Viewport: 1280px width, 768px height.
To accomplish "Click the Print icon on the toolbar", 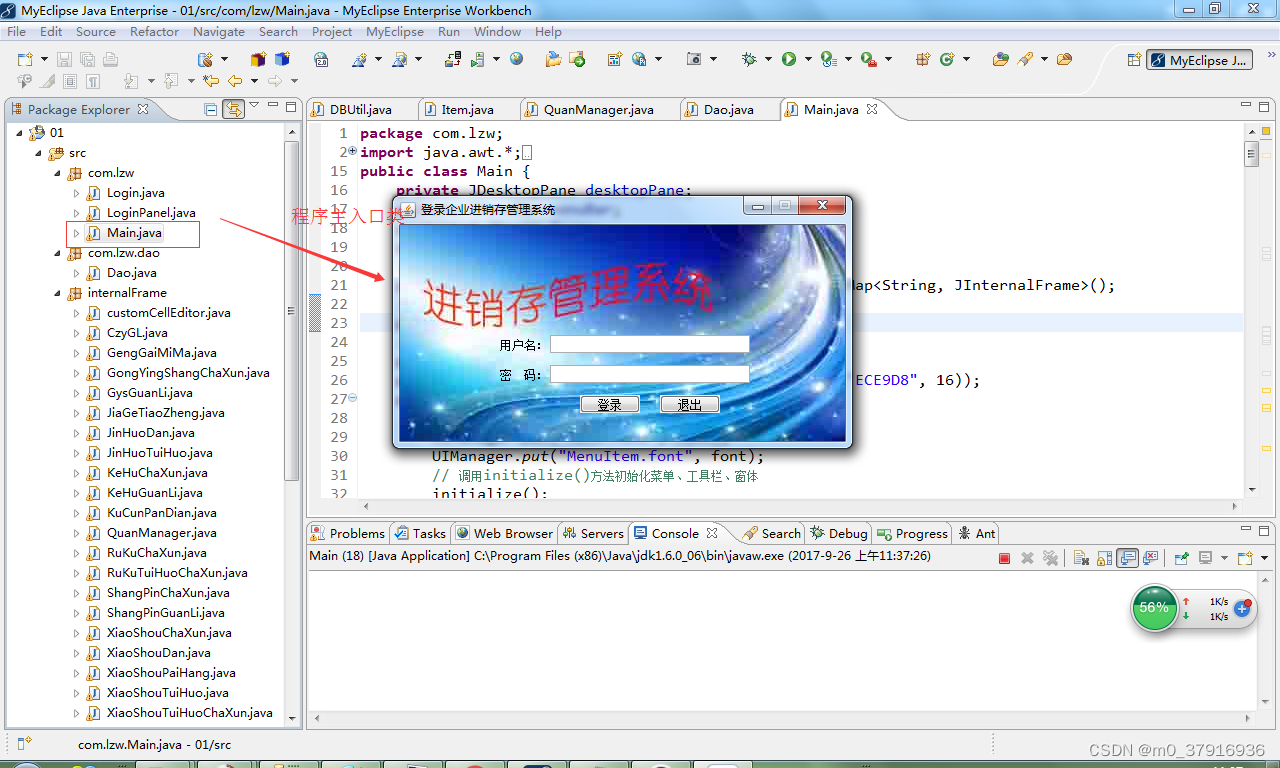I will coord(111,59).
